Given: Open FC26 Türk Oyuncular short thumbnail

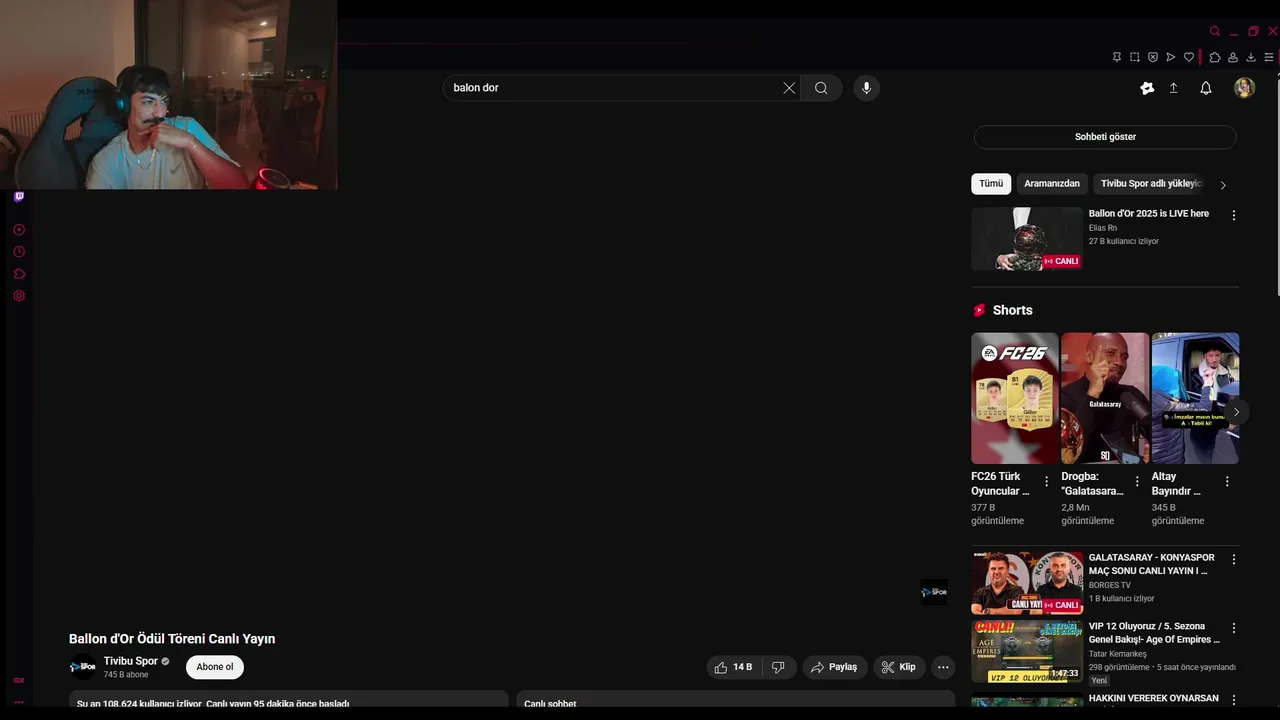Looking at the screenshot, I should click(1014, 398).
